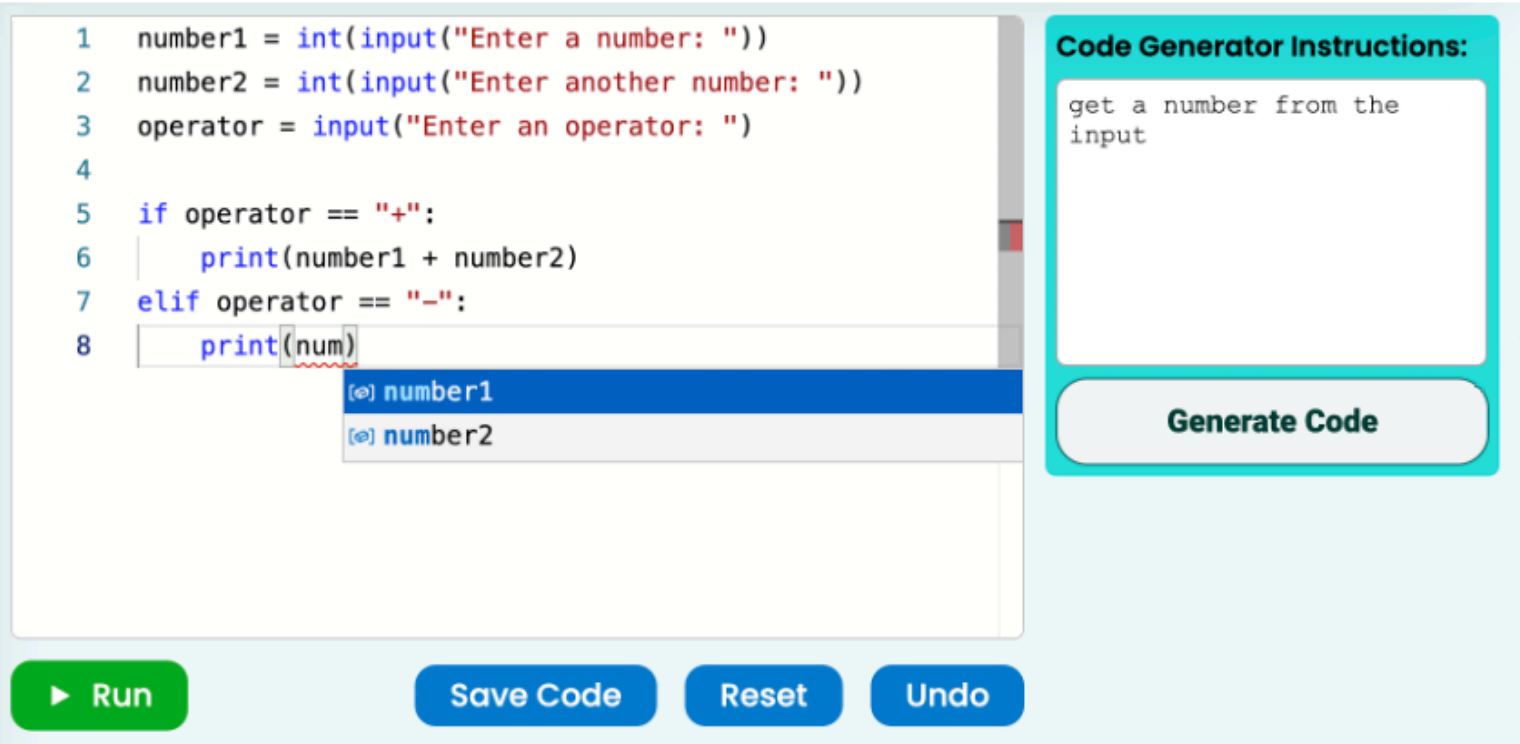Click the Save Code button

535,695
